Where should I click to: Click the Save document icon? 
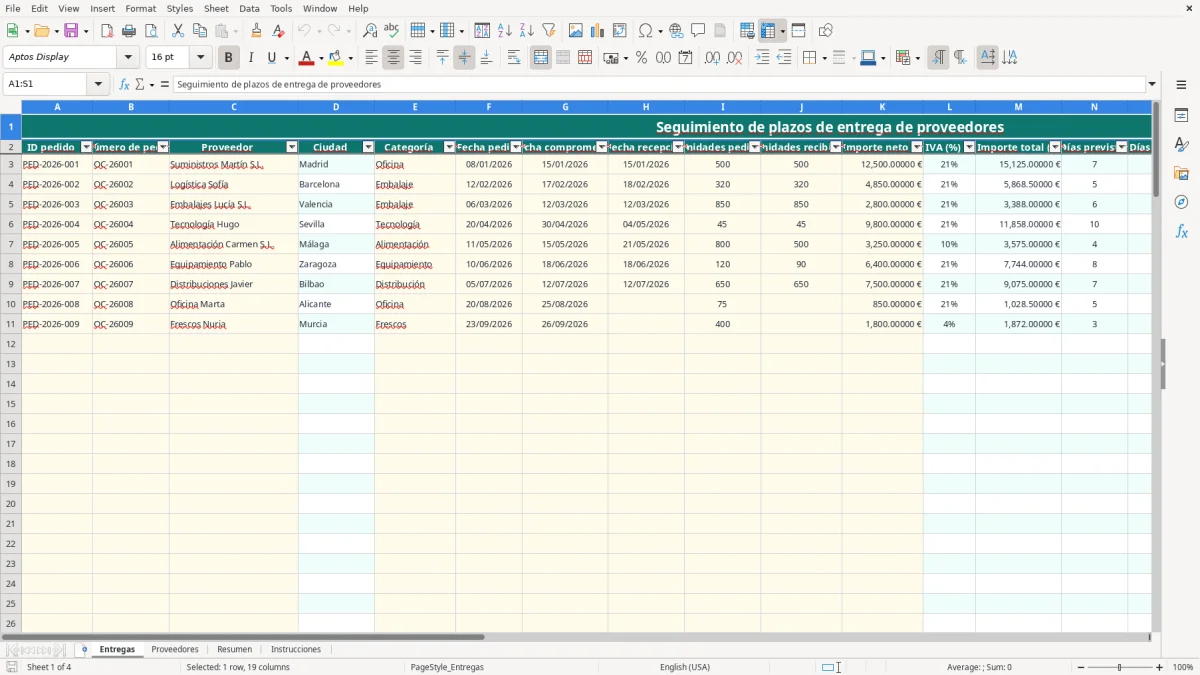71,31
